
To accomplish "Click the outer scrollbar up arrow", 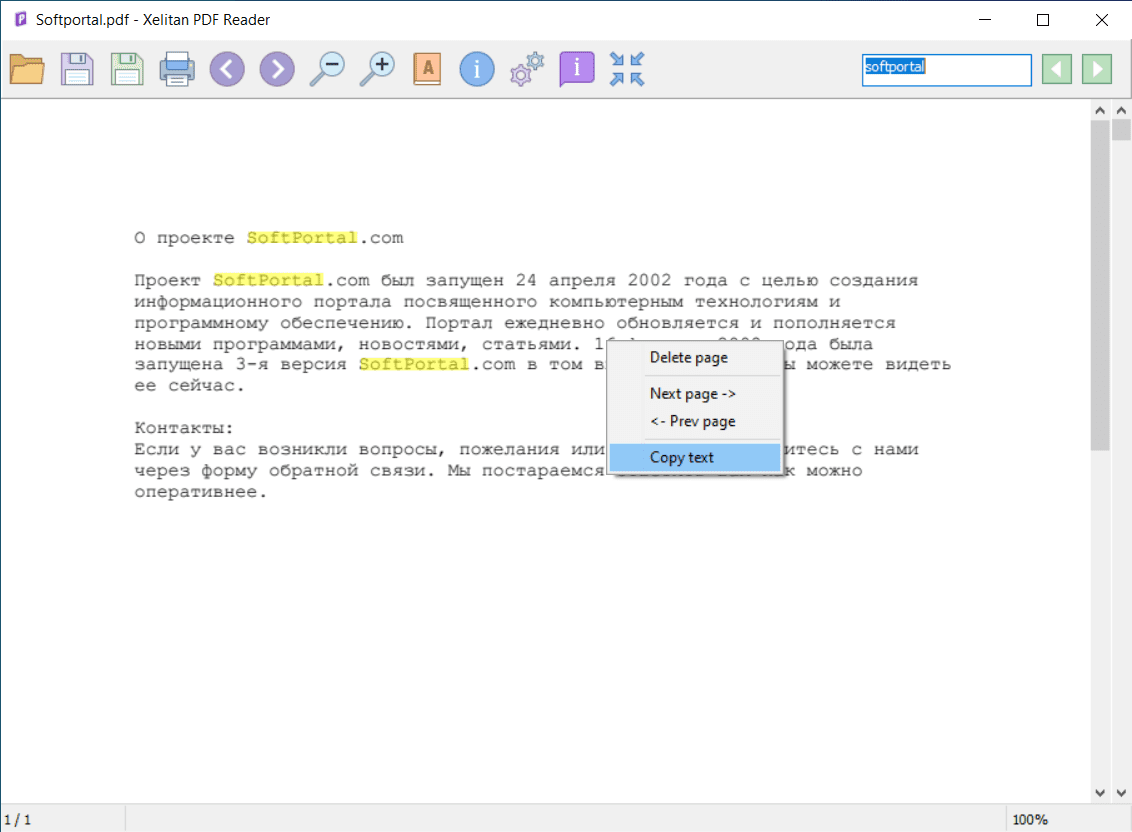I will pos(1121,110).
